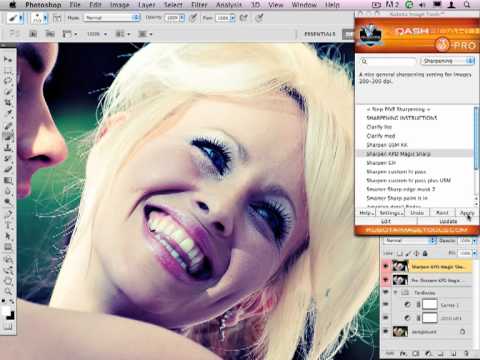Open Spotlight search in menu bar
This screenshot has height=360, width=480.
click(x=467, y=5)
